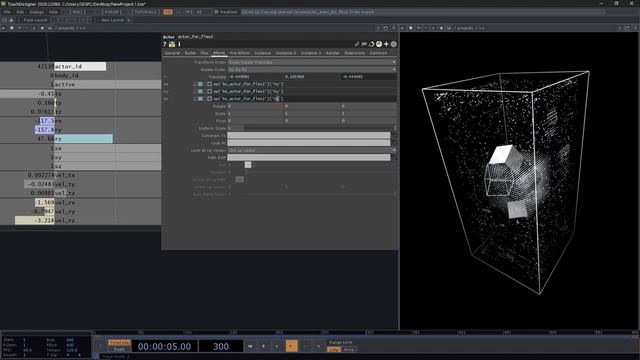This screenshot has width=640, height=360.
Task: Click Realtime toggle in top toolbar
Action: (226, 12)
